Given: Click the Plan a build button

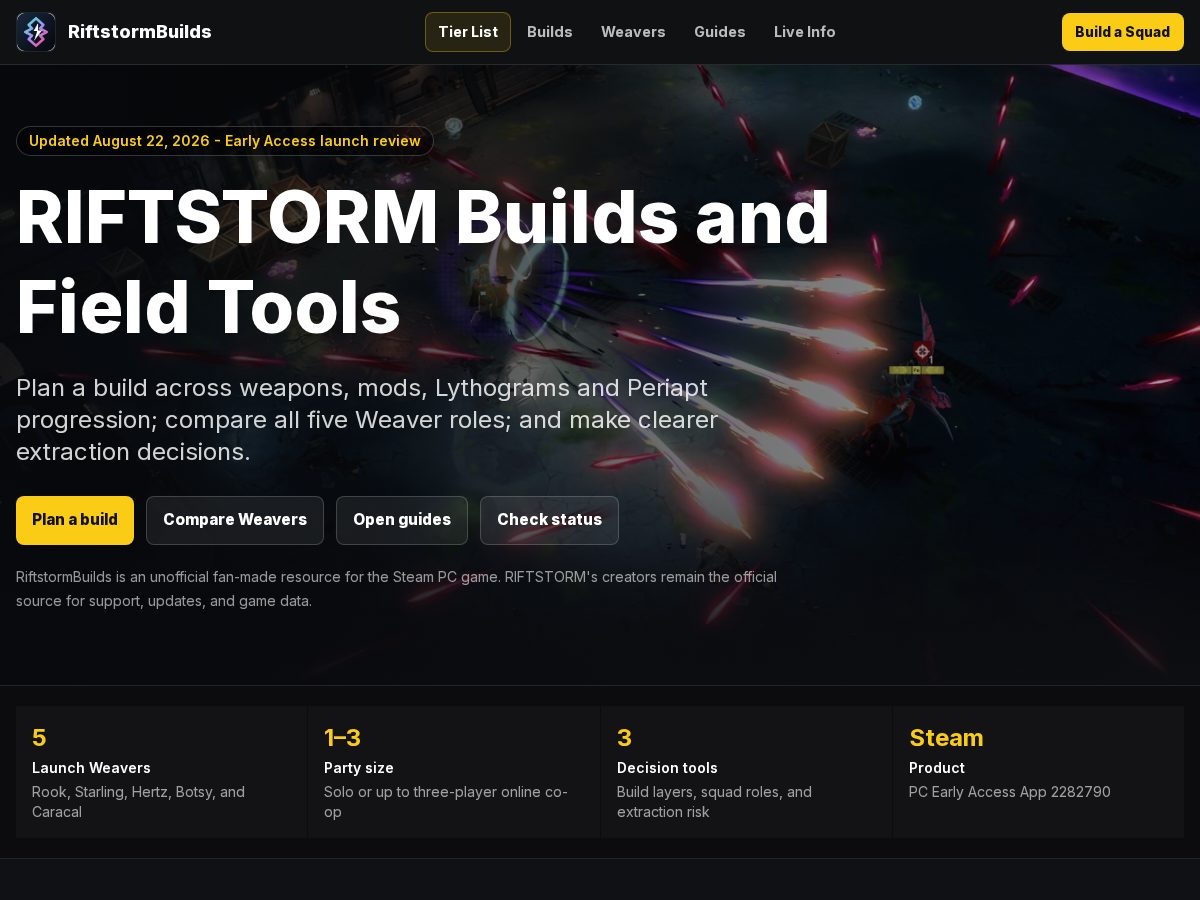Looking at the screenshot, I should [x=75, y=520].
